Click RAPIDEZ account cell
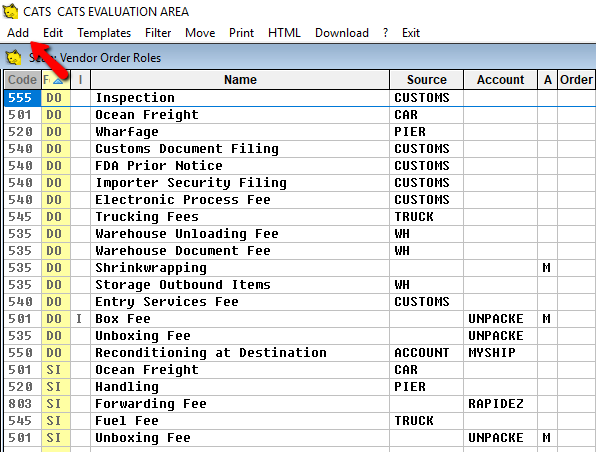Screen dimensions: 596x452 [x=501, y=404]
